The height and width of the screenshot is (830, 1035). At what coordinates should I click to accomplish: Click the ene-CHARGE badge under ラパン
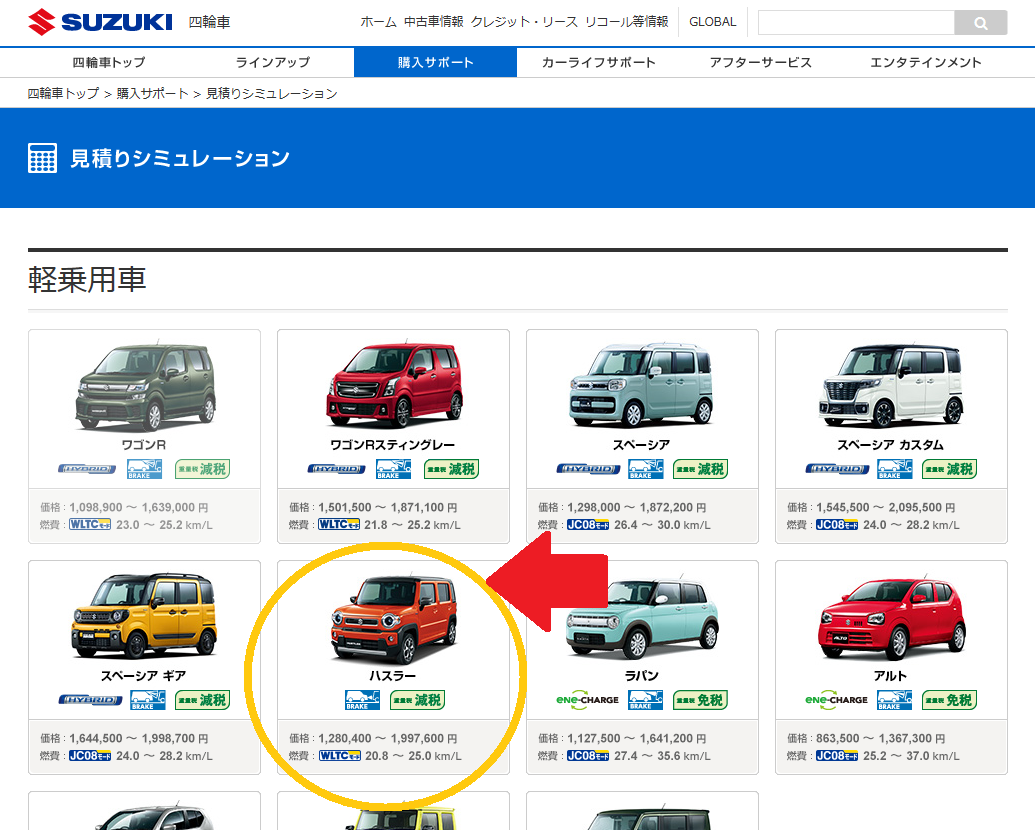point(587,700)
